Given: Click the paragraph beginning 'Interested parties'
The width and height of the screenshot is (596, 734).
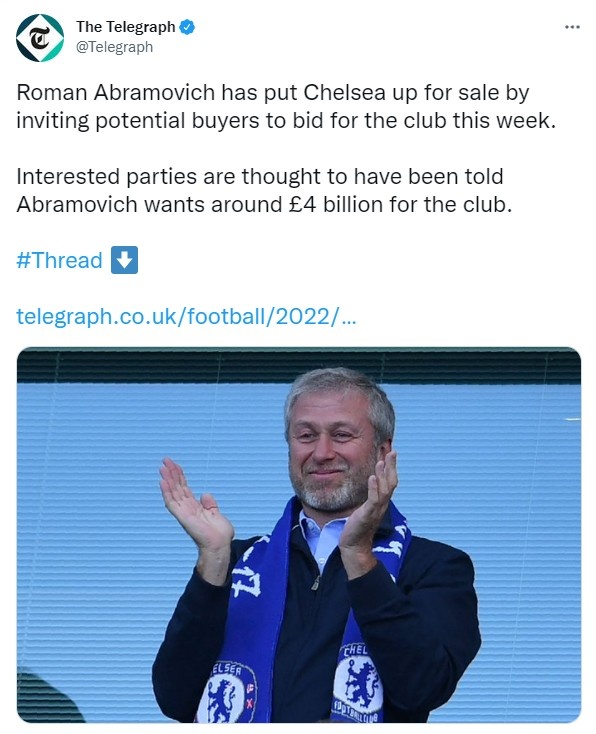Looking at the screenshot, I should click(265, 191).
